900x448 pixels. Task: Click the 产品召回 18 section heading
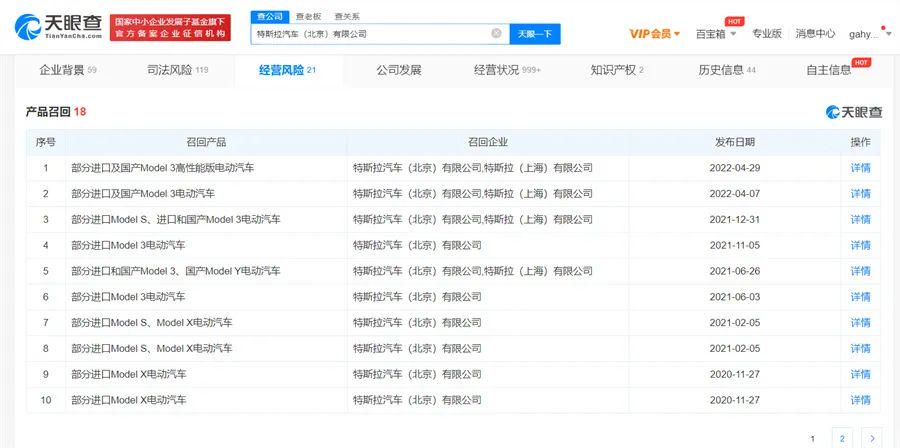(x=56, y=112)
